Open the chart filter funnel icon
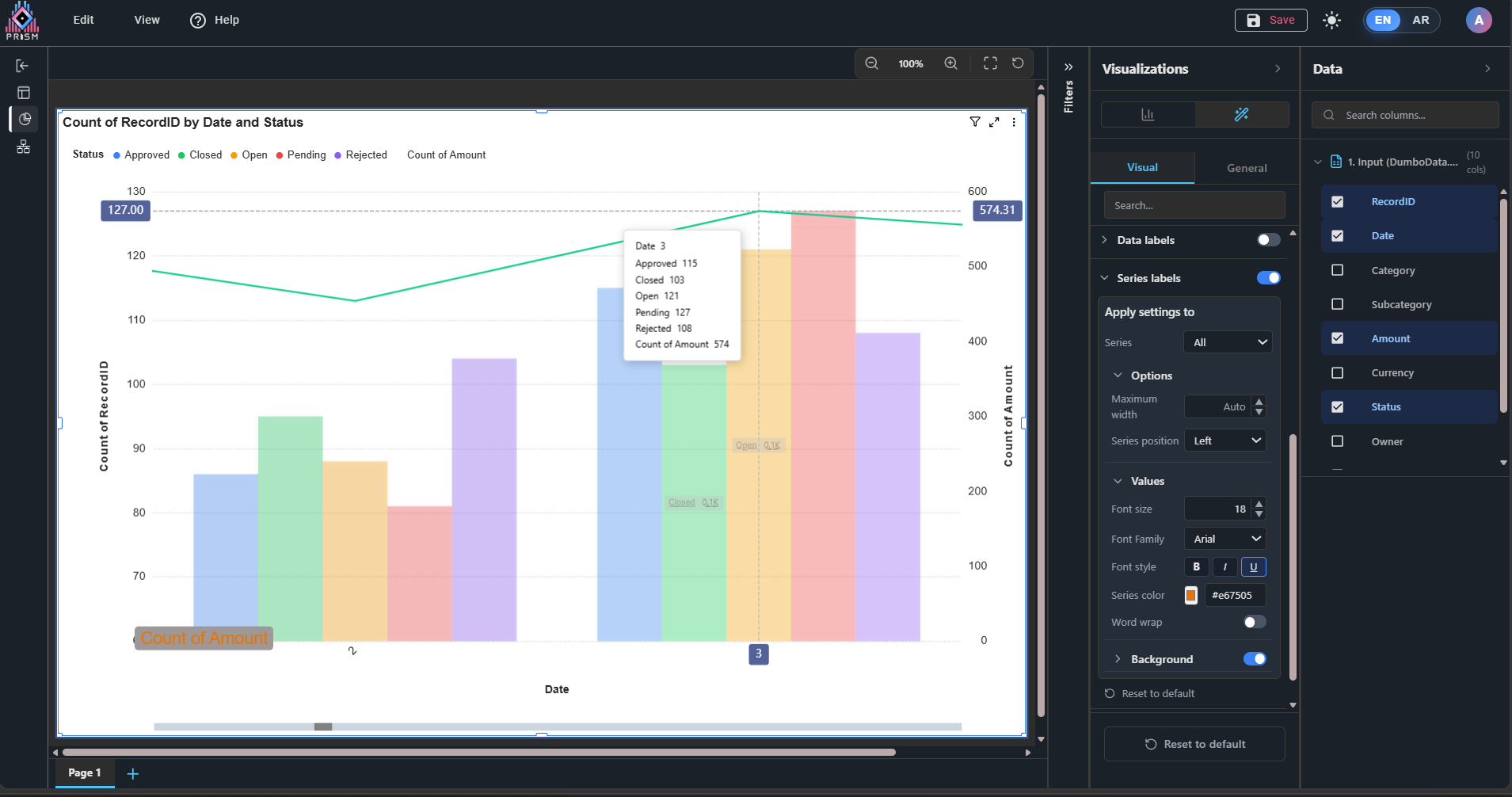1512x797 pixels. 975,122
